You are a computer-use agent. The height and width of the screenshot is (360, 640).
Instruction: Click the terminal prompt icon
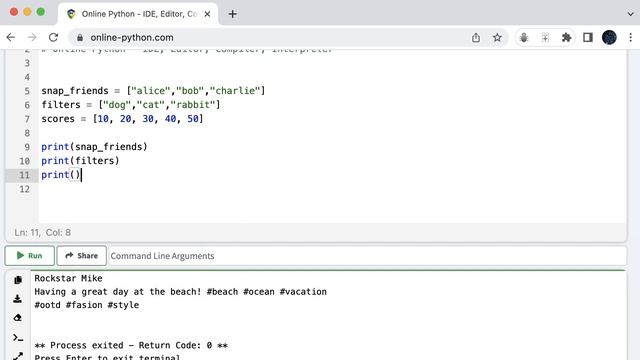(18, 338)
